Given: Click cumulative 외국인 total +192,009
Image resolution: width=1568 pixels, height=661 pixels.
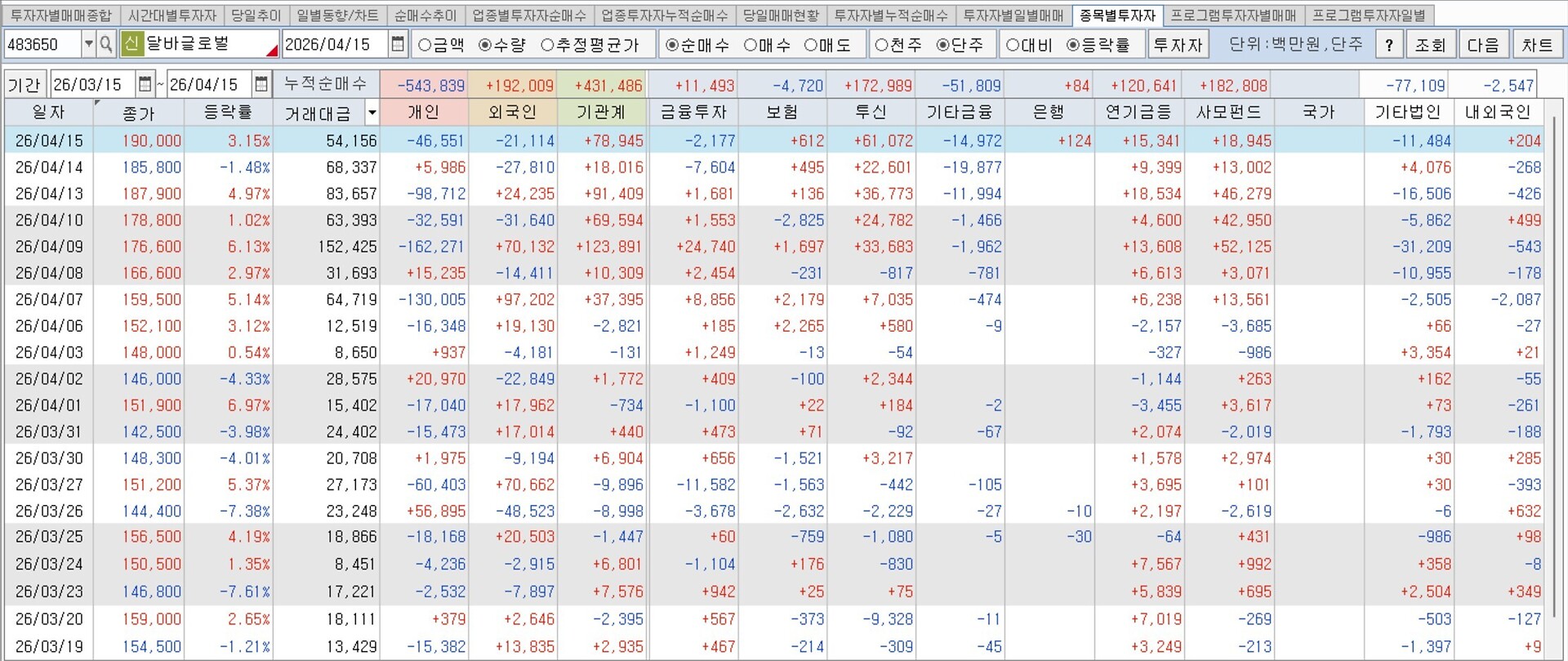Looking at the screenshot, I should click(519, 85).
